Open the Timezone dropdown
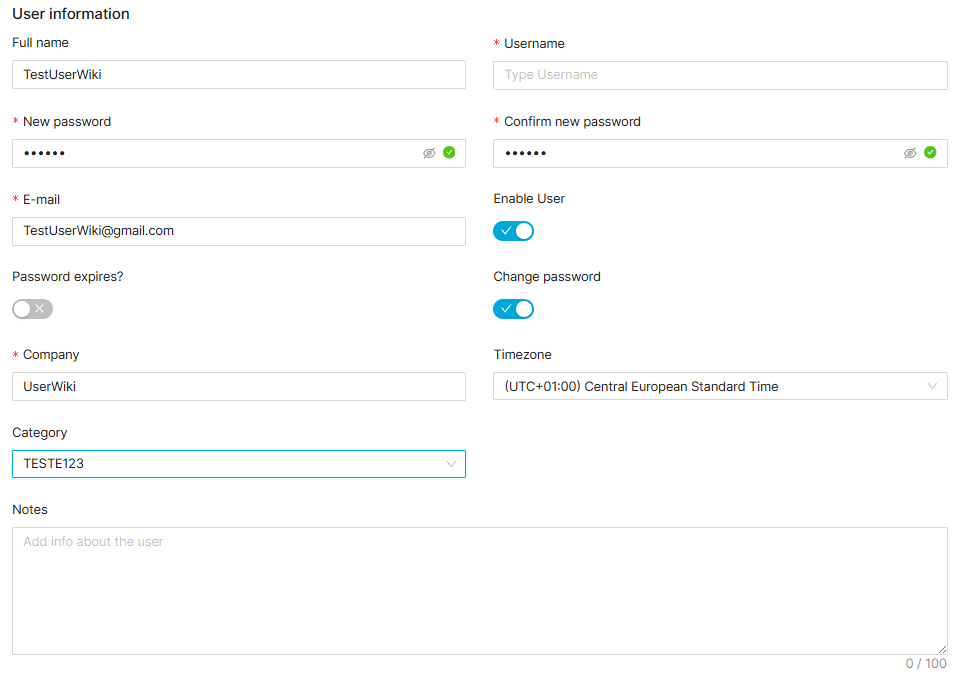The image size is (959, 675). [719, 386]
